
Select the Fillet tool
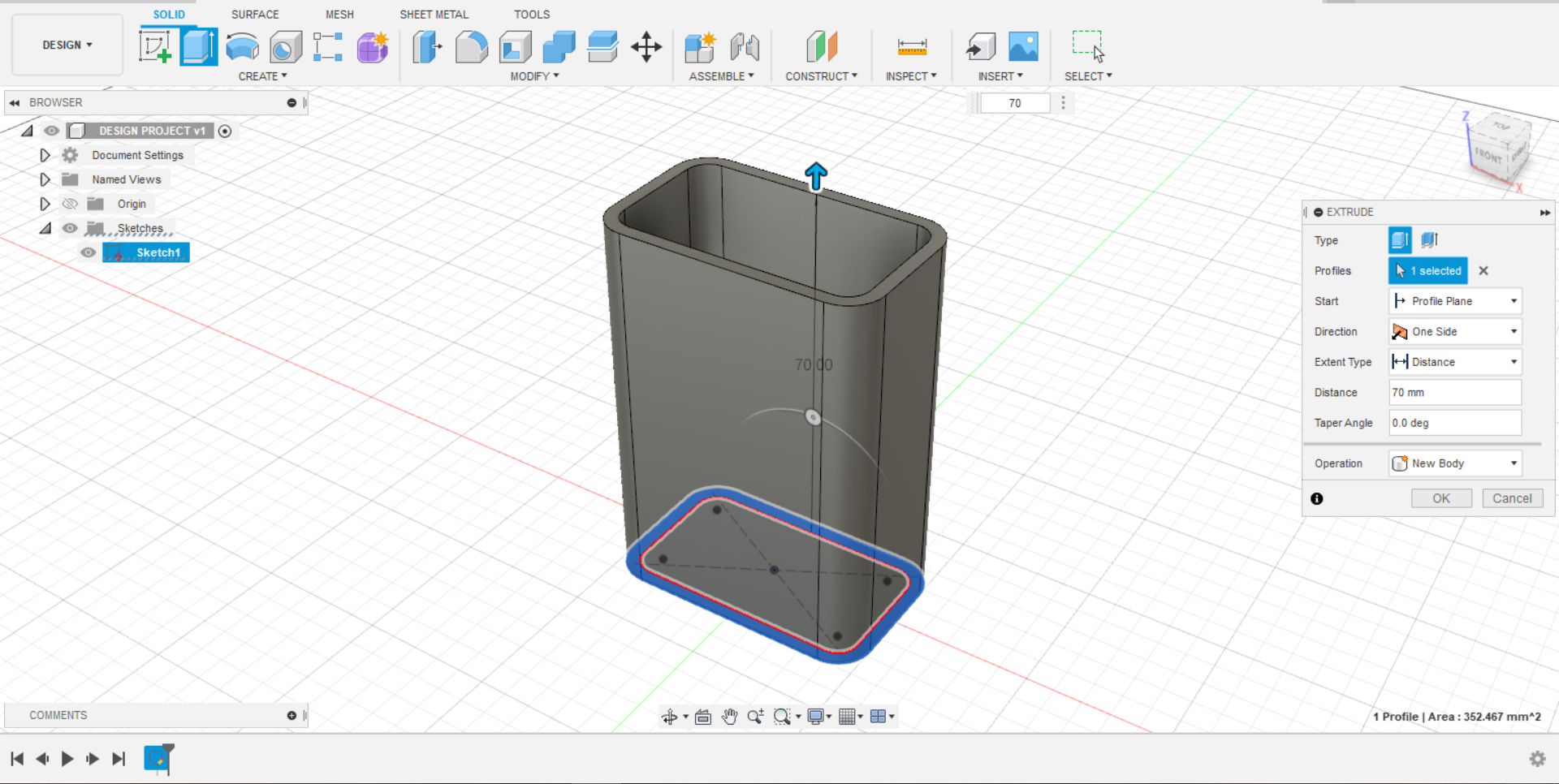pyautogui.click(x=471, y=46)
